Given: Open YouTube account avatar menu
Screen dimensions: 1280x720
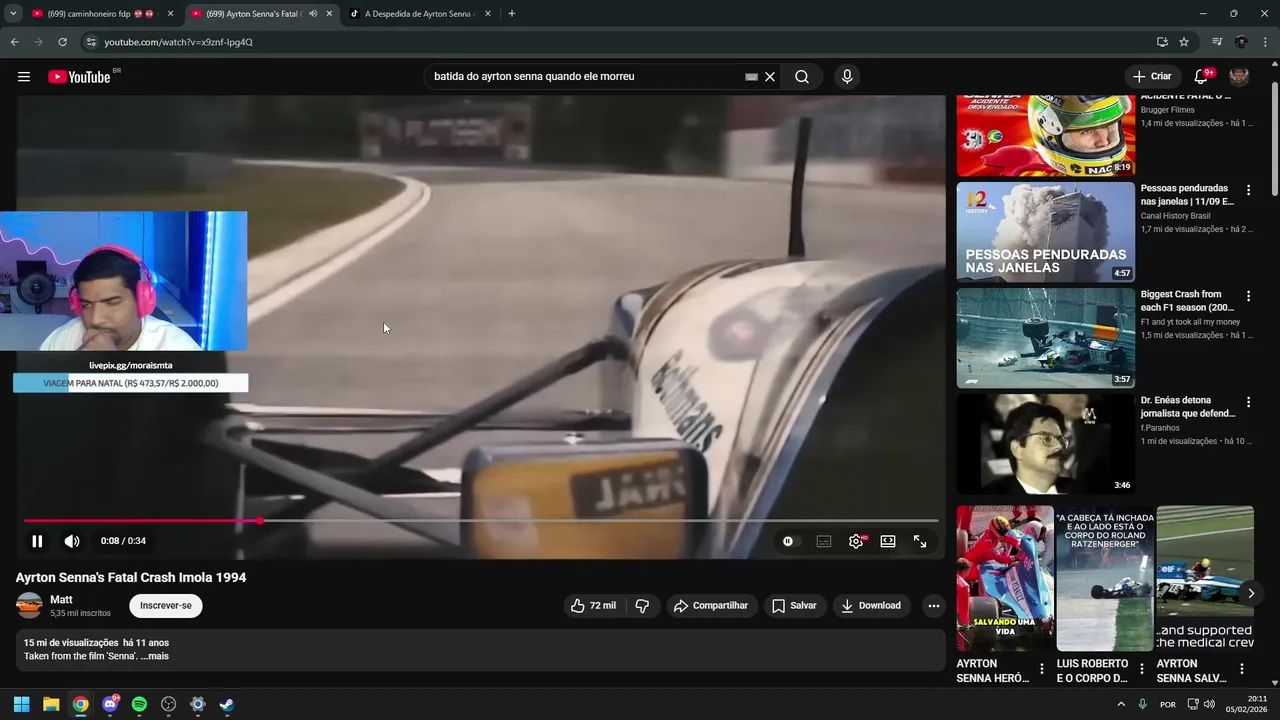Looking at the screenshot, I should 1239,77.
